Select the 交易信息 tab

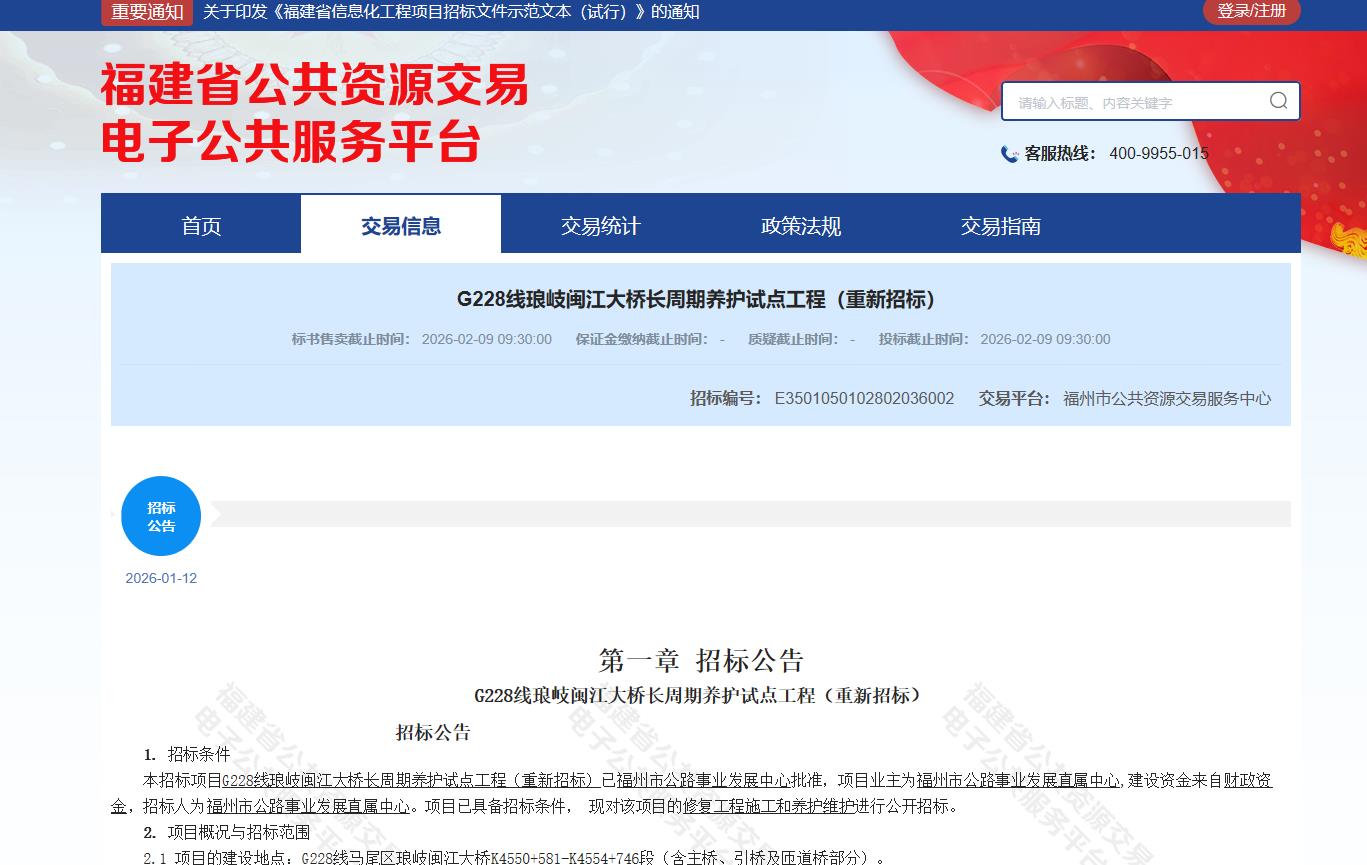pyautogui.click(x=401, y=226)
